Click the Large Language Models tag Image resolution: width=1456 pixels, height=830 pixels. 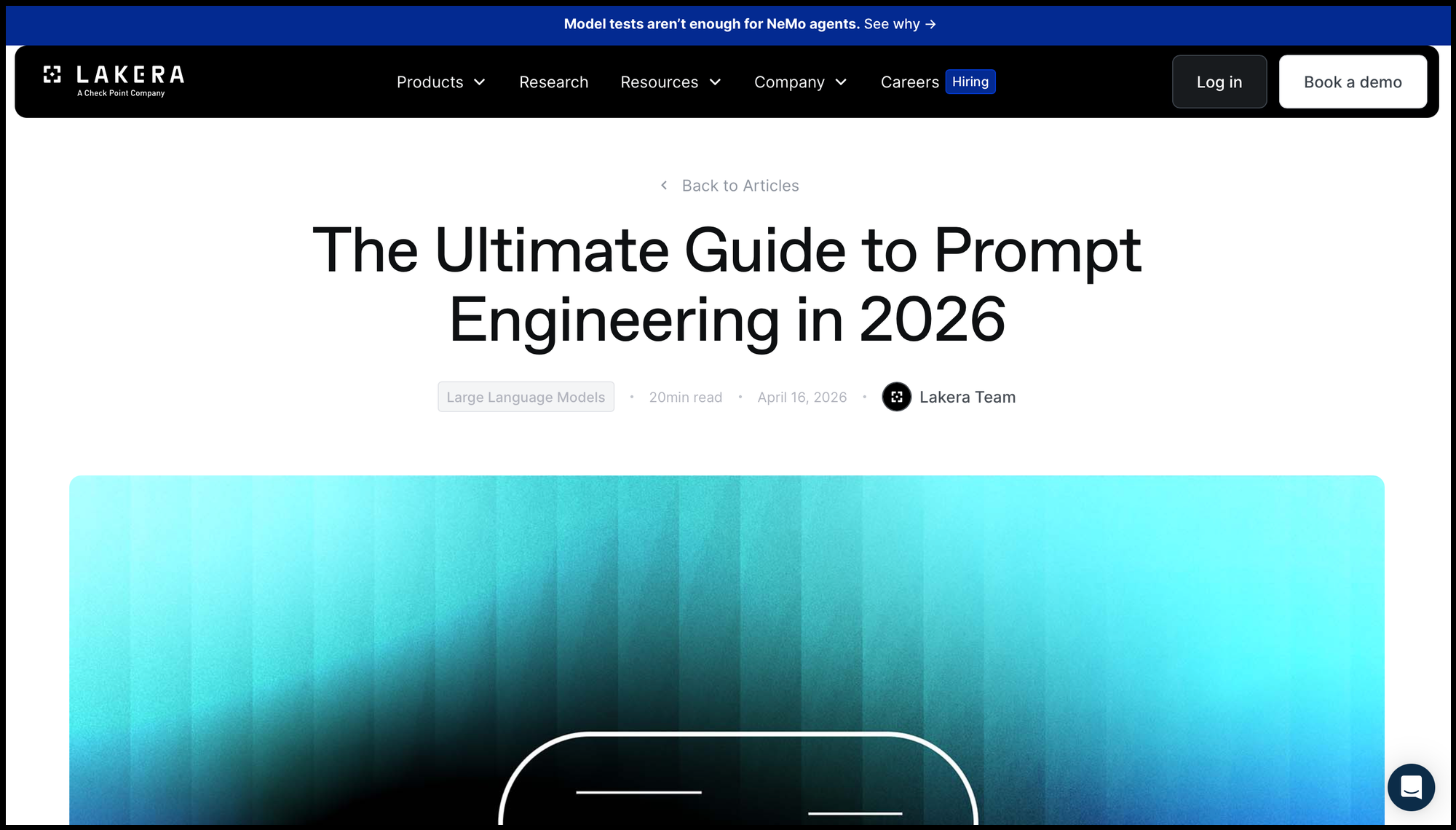pos(526,397)
